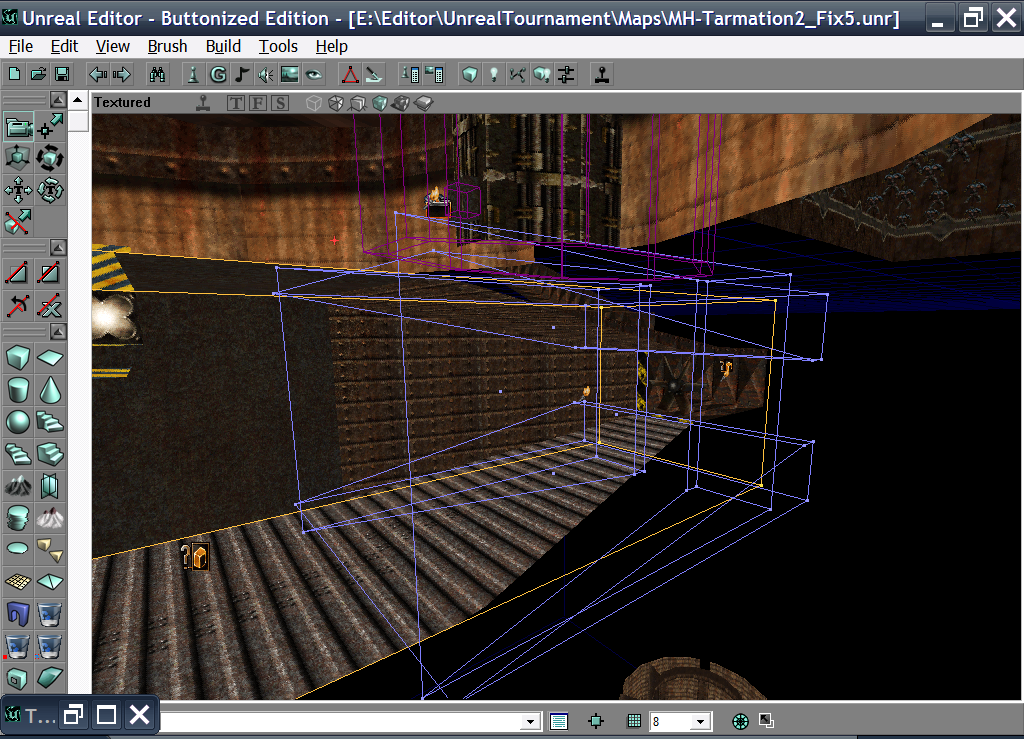The height and width of the screenshot is (739, 1024).
Task: Open the Brush menu
Action: coord(166,46)
